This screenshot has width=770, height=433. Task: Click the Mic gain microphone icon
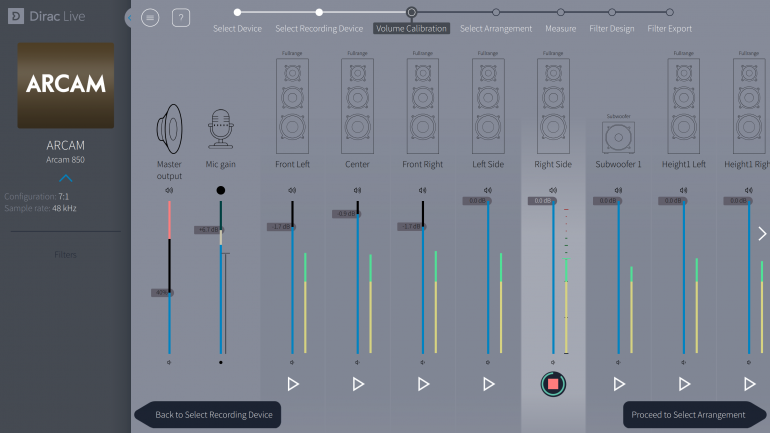(221, 129)
